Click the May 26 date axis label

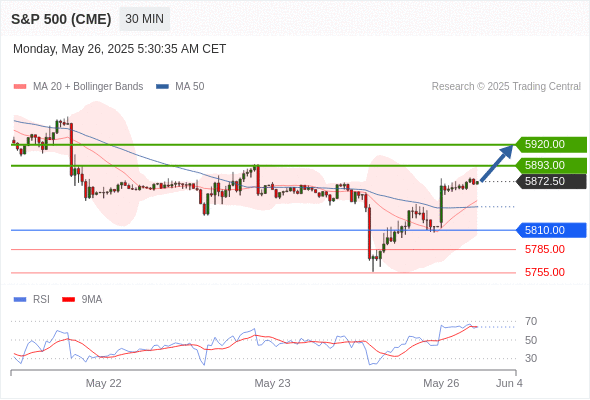pos(441,383)
